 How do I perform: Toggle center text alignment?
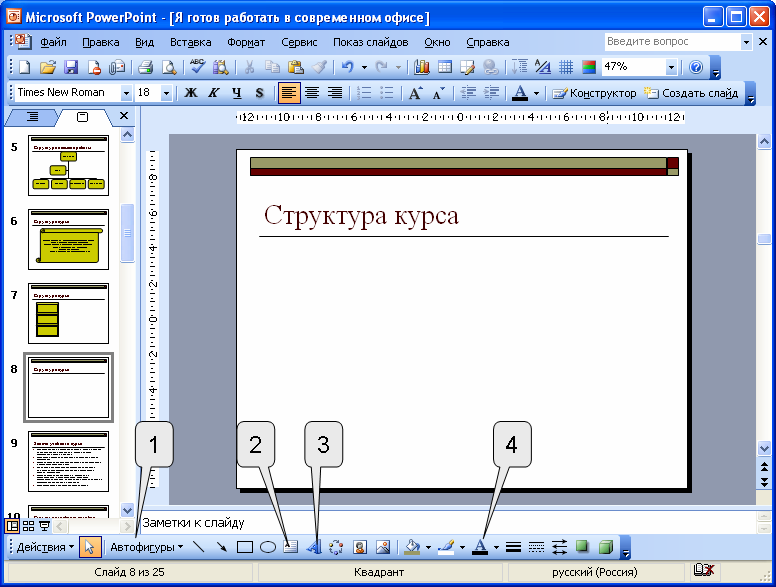tap(312, 93)
